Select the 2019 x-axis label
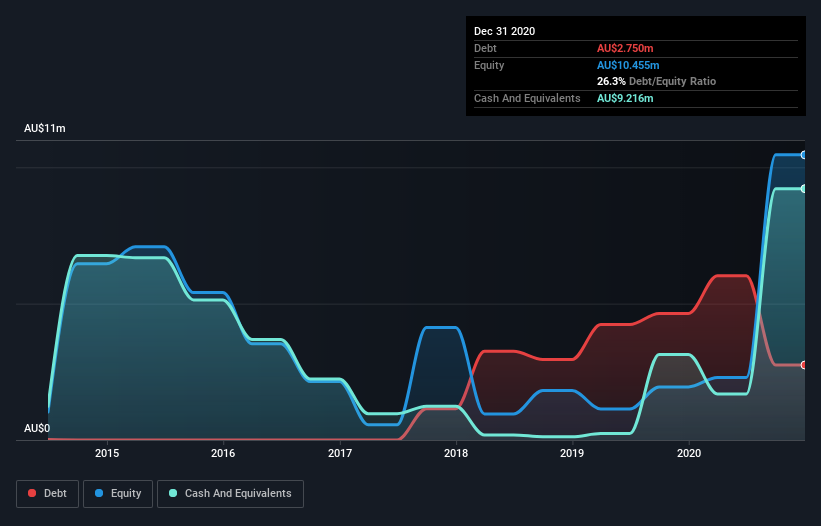821x526 pixels. (x=572, y=453)
